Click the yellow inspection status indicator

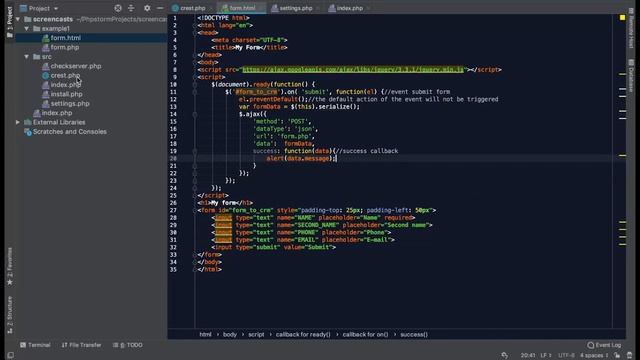pos(622,18)
